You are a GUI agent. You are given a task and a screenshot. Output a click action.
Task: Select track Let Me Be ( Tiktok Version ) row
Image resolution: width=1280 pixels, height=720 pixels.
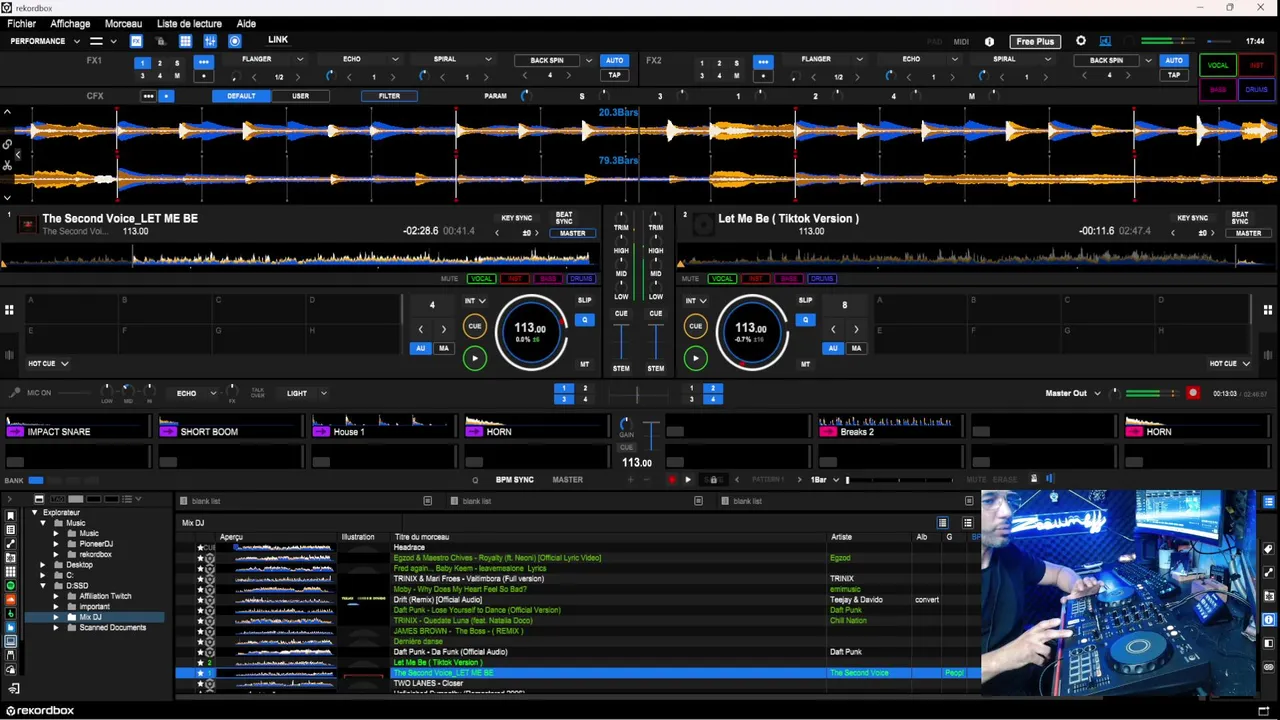click(x=577, y=662)
